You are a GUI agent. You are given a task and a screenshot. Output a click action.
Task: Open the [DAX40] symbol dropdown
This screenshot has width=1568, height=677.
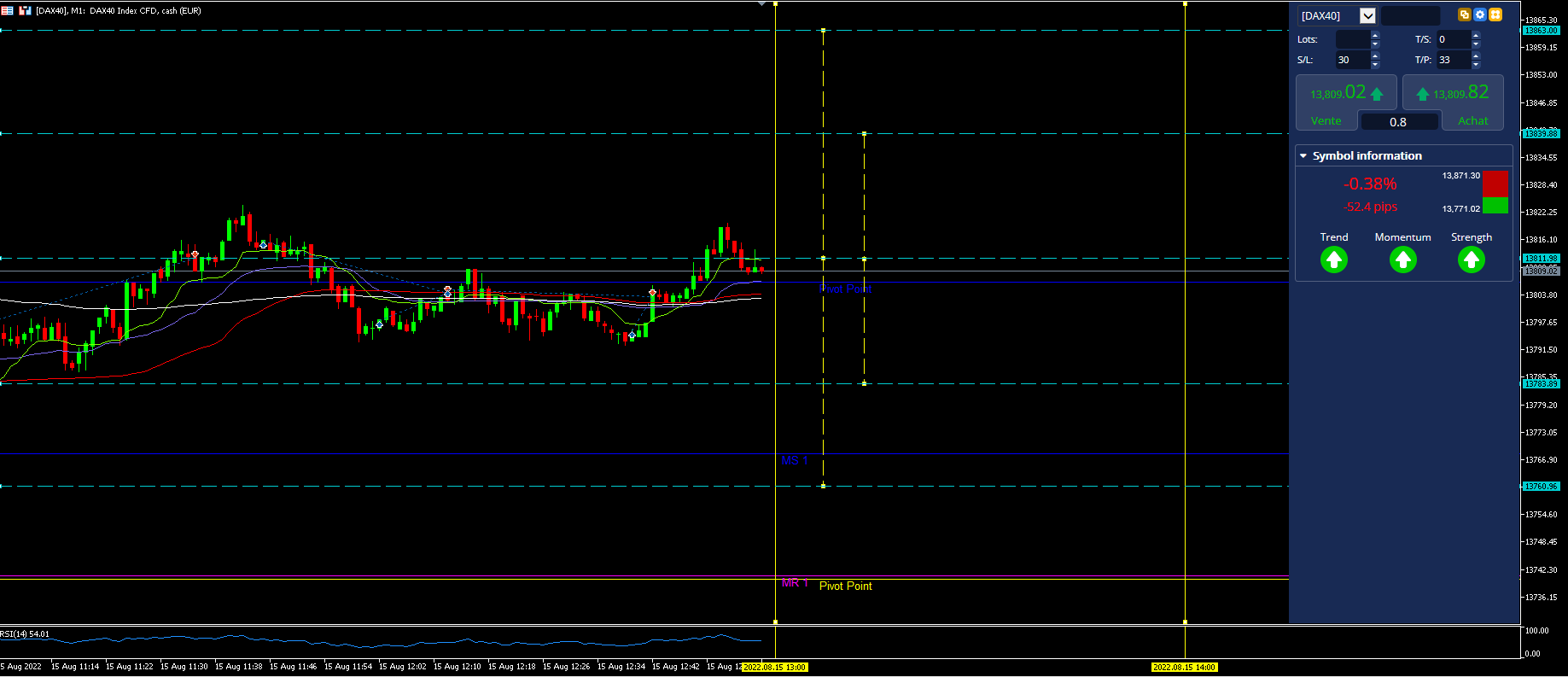tap(1367, 15)
